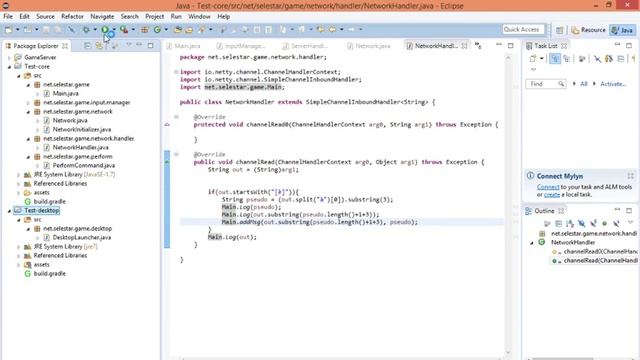Viewport: 640px width, 360px height.
Task: Click the Activate... link in Task List
Action: 613,84
